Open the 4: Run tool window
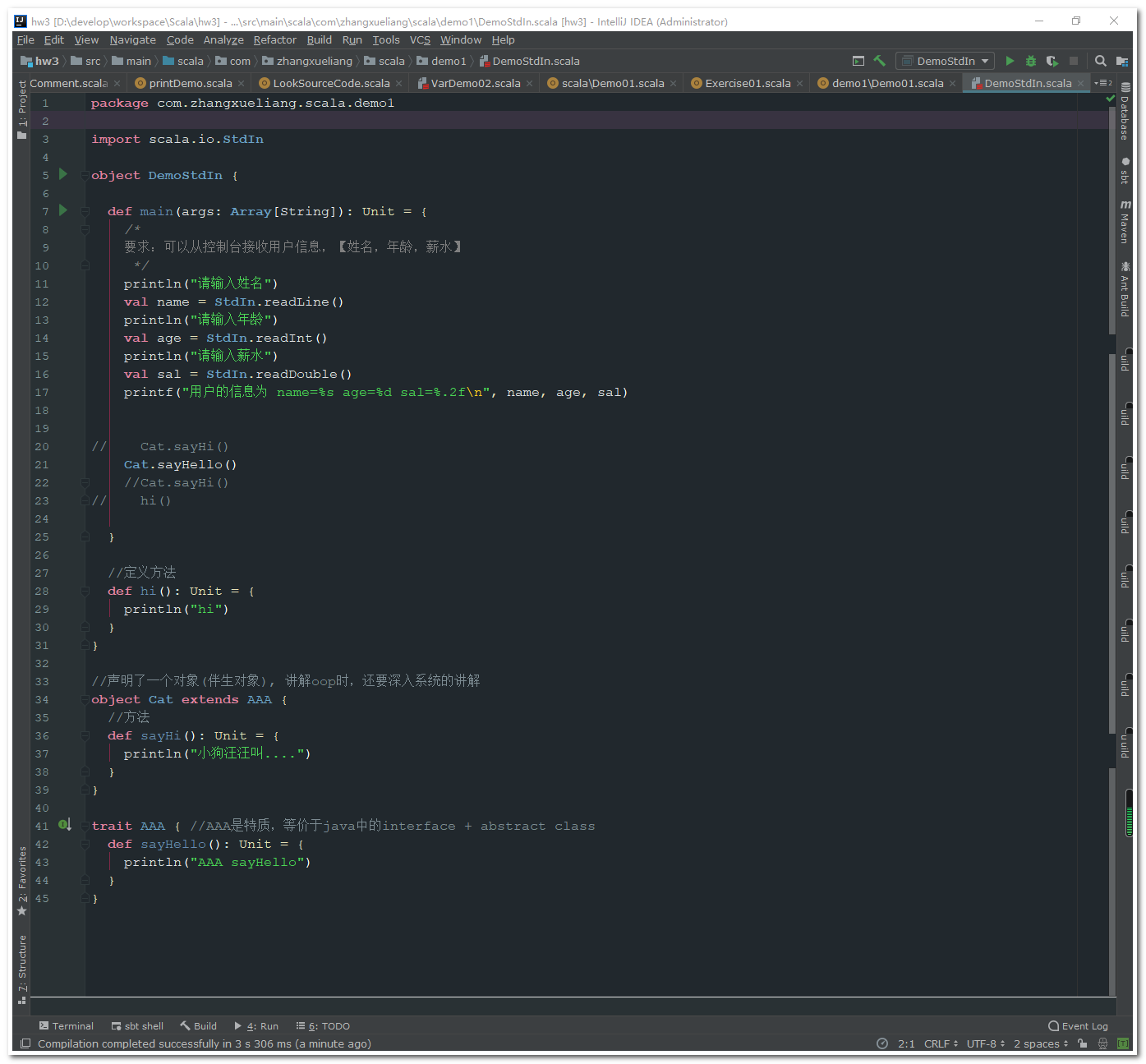This screenshot has width=1146, height=1064. click(256, 1025)
